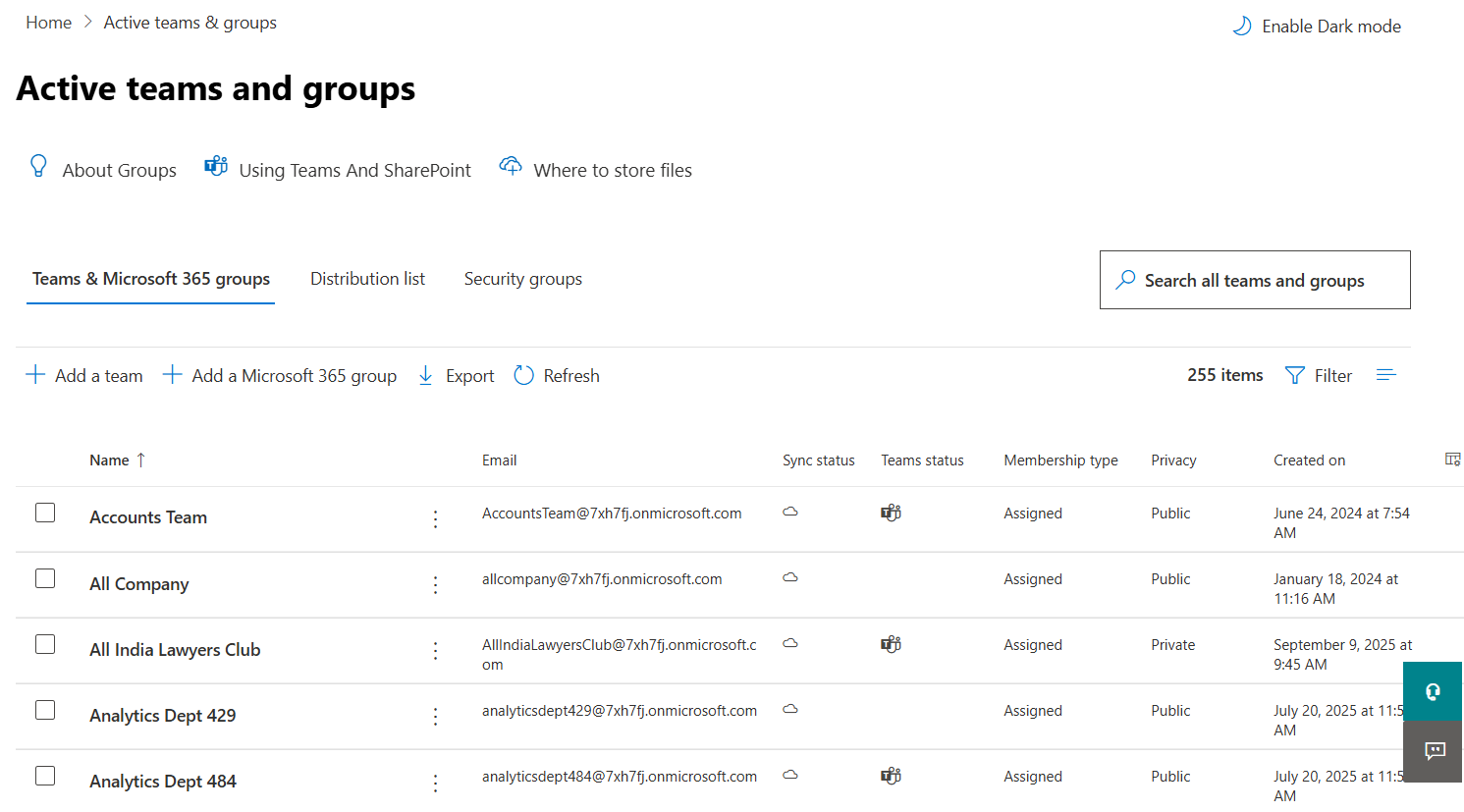Click the Refresh circular arrow button

click(x=557, y=375)
